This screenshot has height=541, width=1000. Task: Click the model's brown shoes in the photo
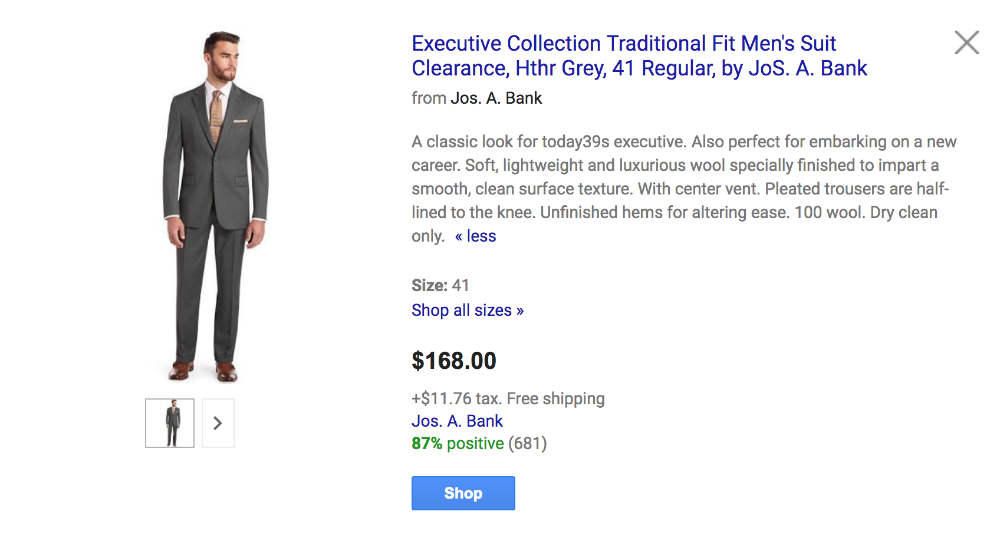click(203, 370)
